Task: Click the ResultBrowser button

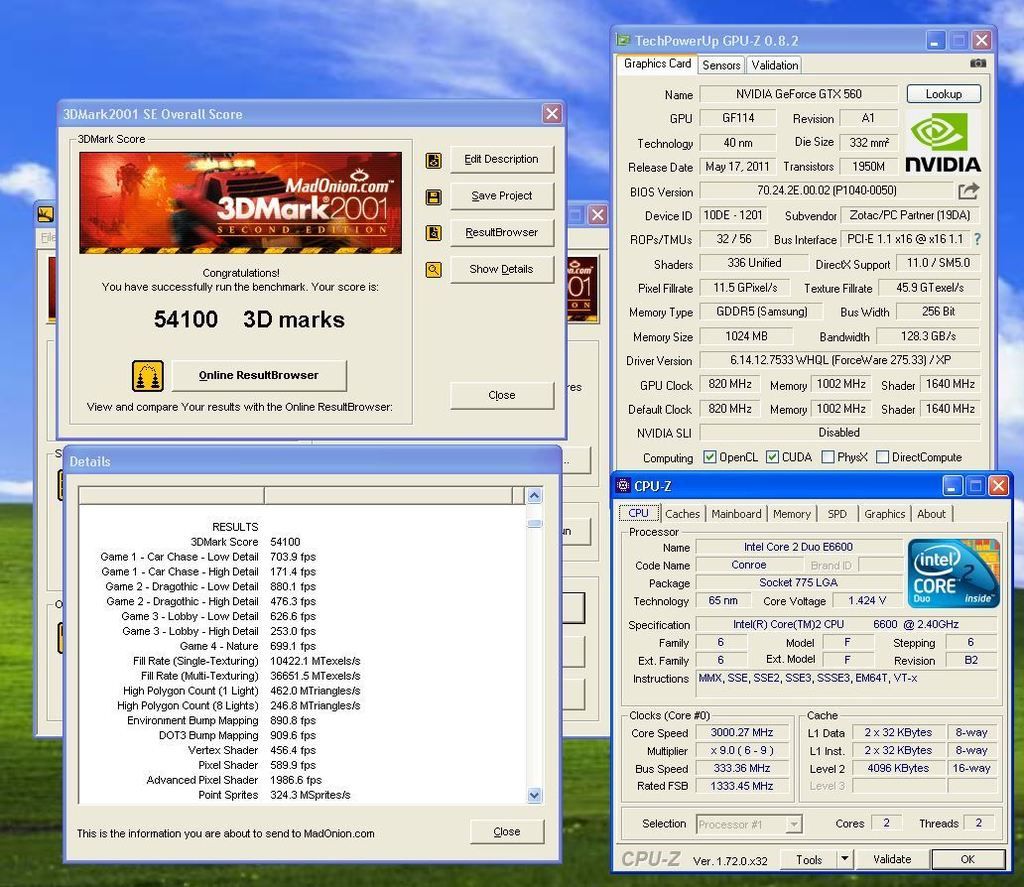Action: (x=502, y=233)
